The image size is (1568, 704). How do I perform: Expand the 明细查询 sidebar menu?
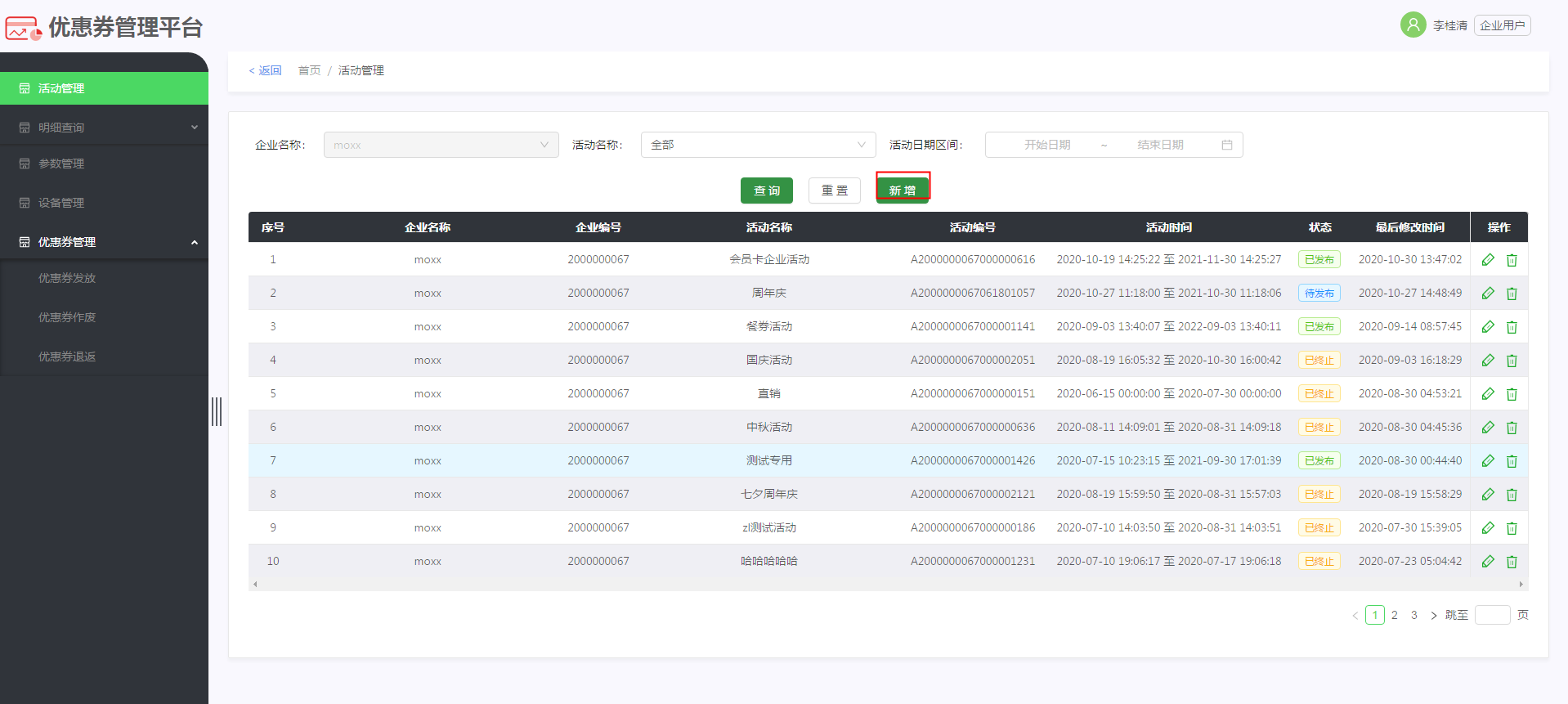tap(104, 128)
